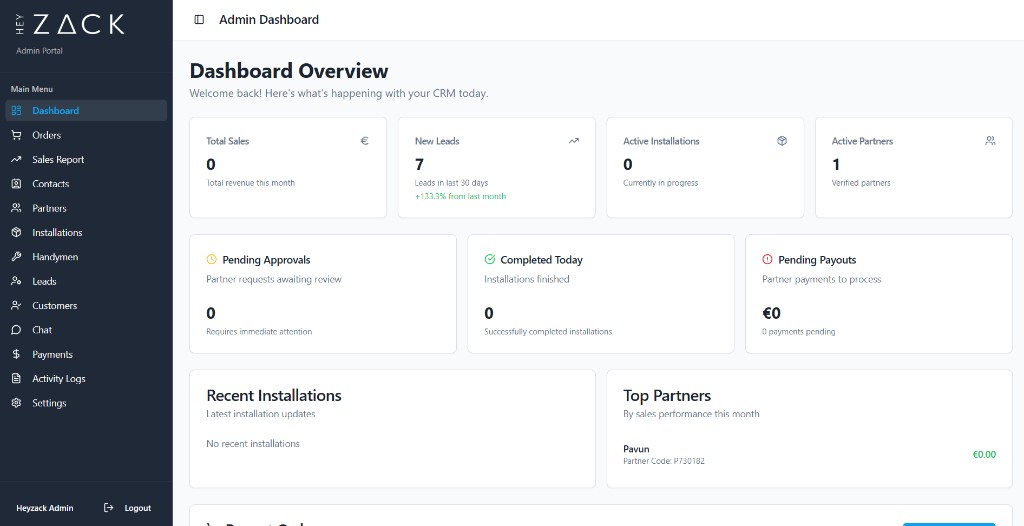
Task: Click the Top Partners heading
Action: [x=667, y=395]
